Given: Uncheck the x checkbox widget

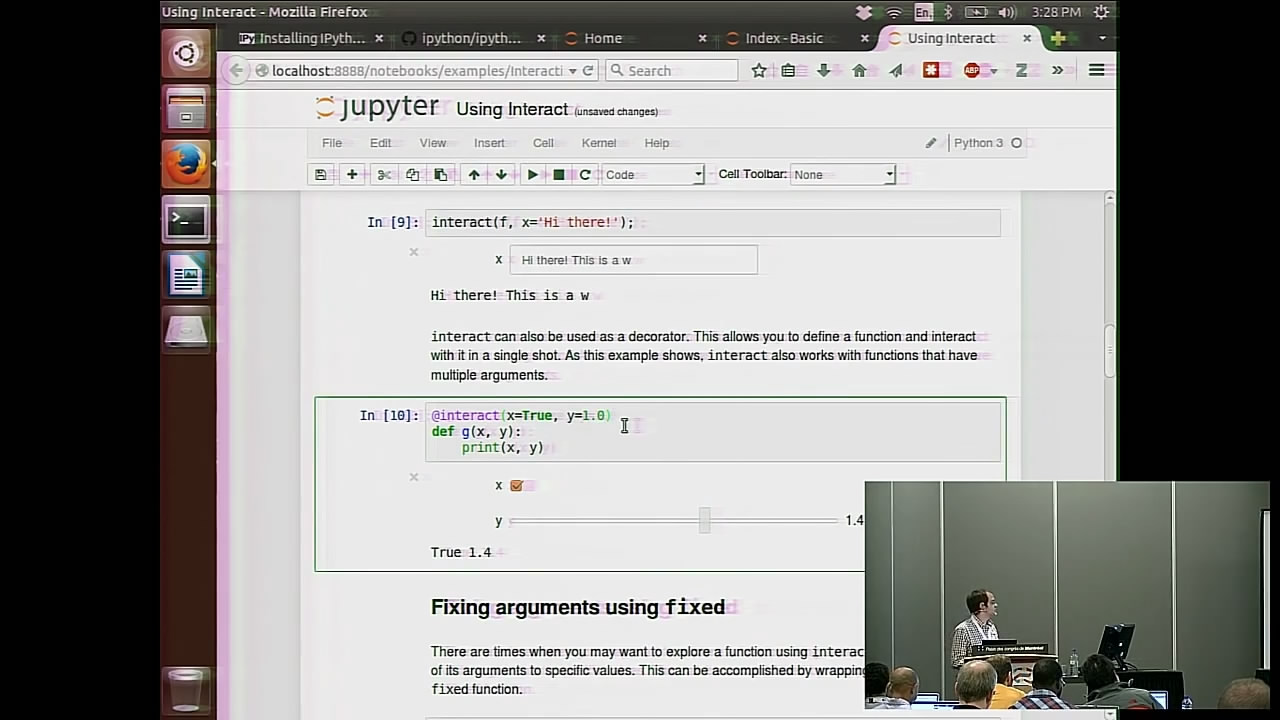Looking at the screenshot, I should tap(516, 486).
